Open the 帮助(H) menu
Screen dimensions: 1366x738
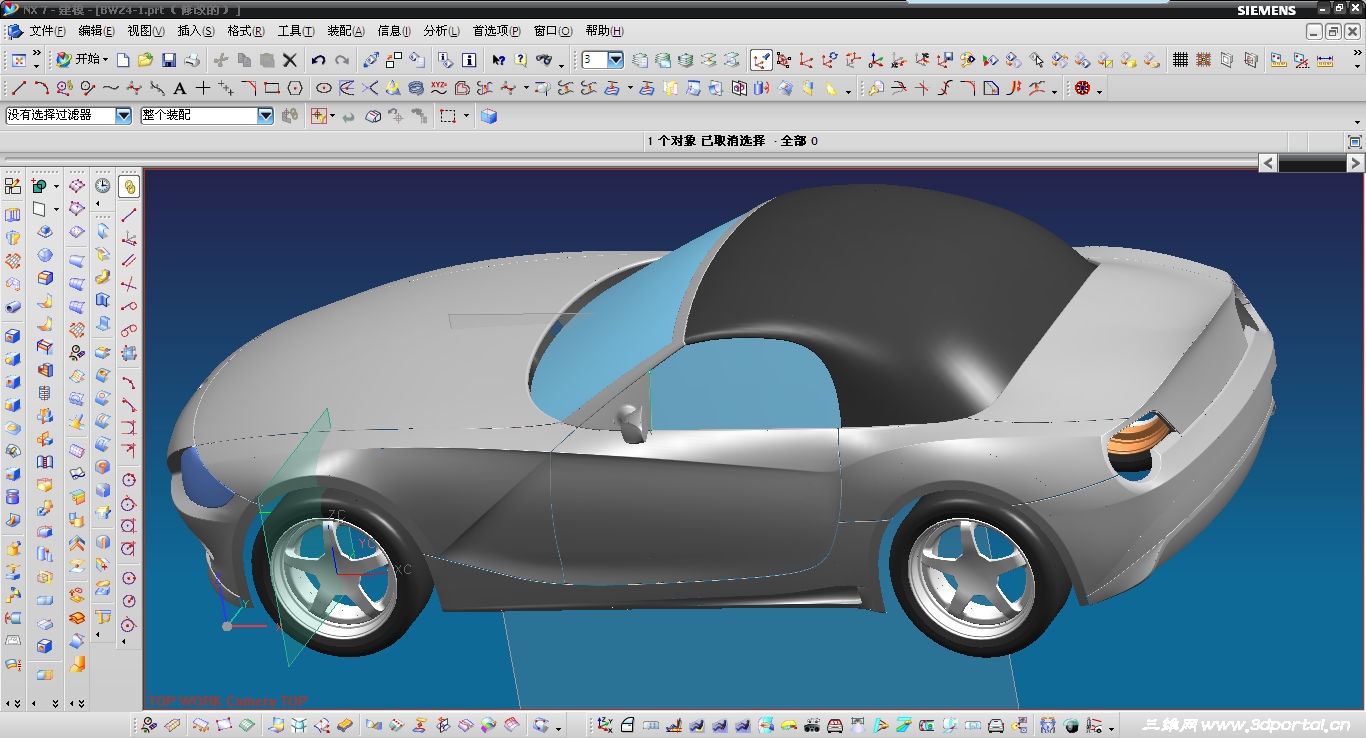pyautogui.click(x=605, y=31)
